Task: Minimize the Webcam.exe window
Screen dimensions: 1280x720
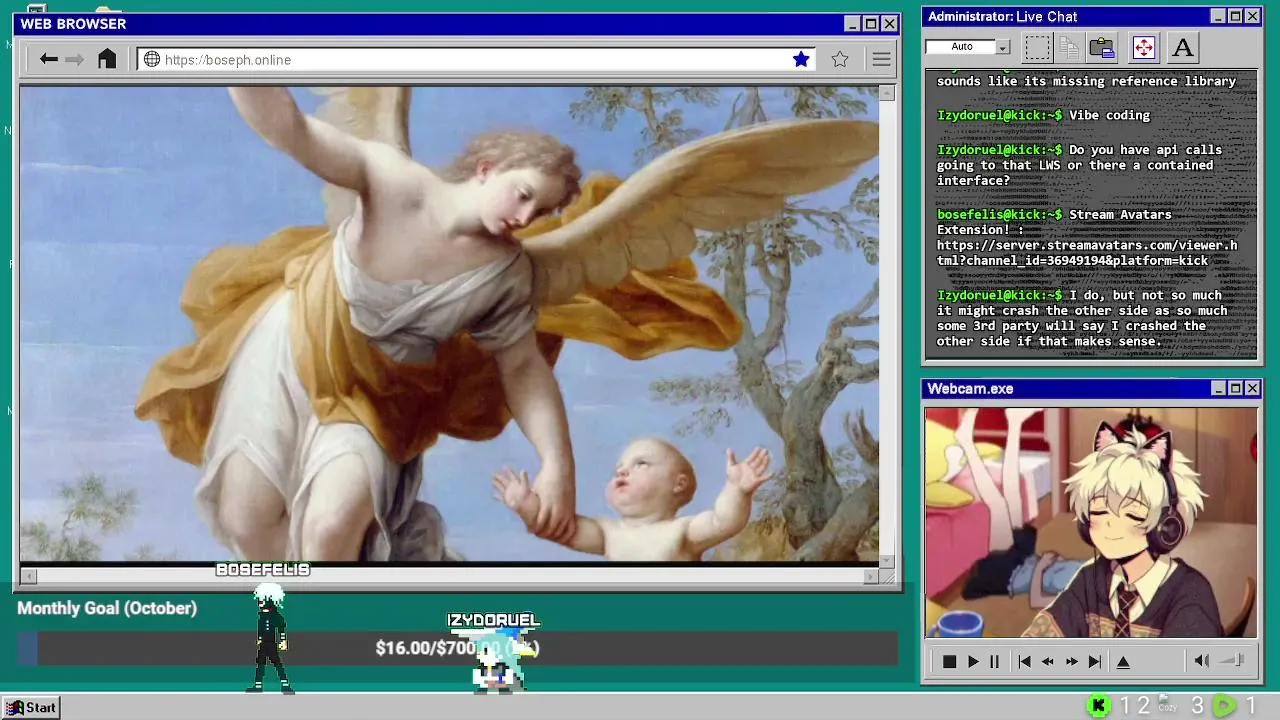Action: pyautogui.click(x=1218, y=388)
